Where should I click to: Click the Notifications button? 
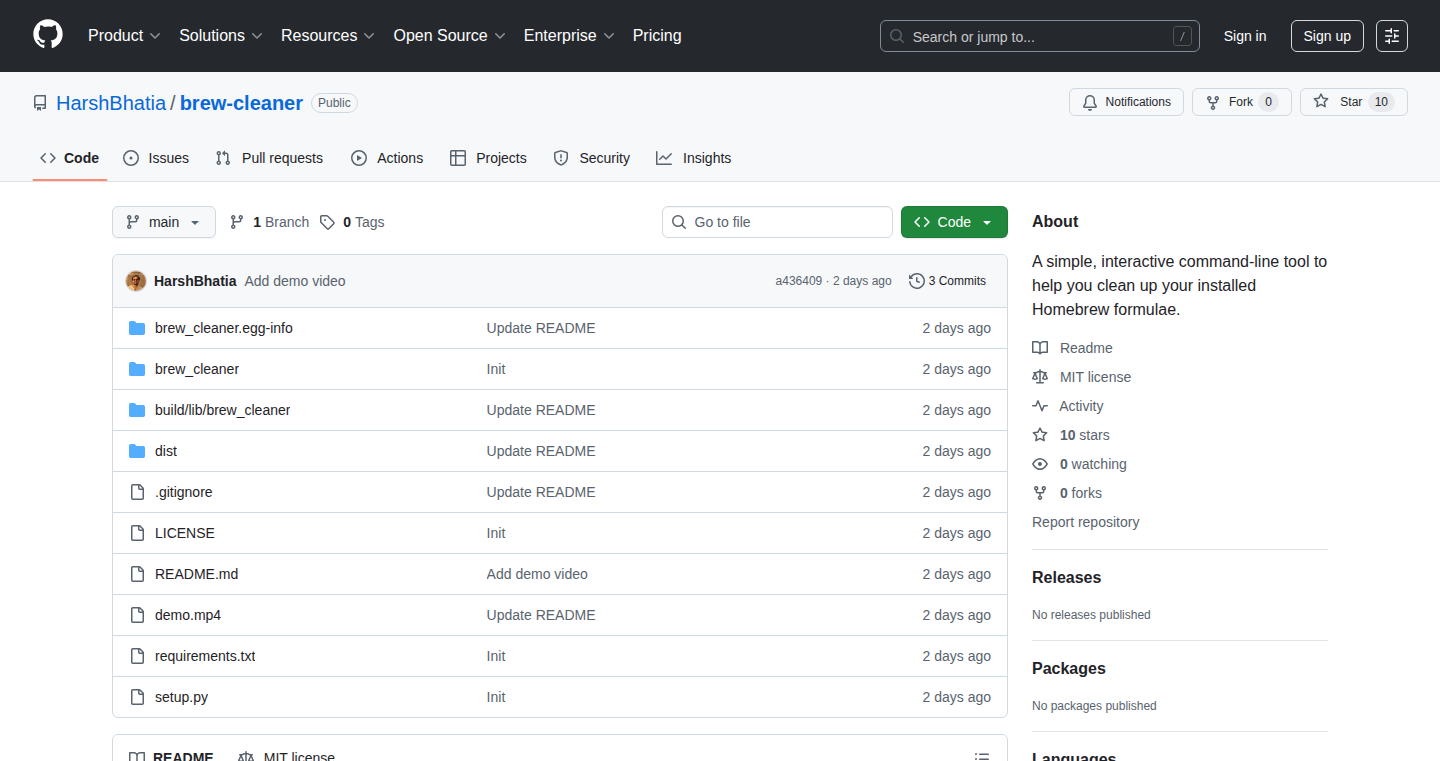[x=1126, y=102]
